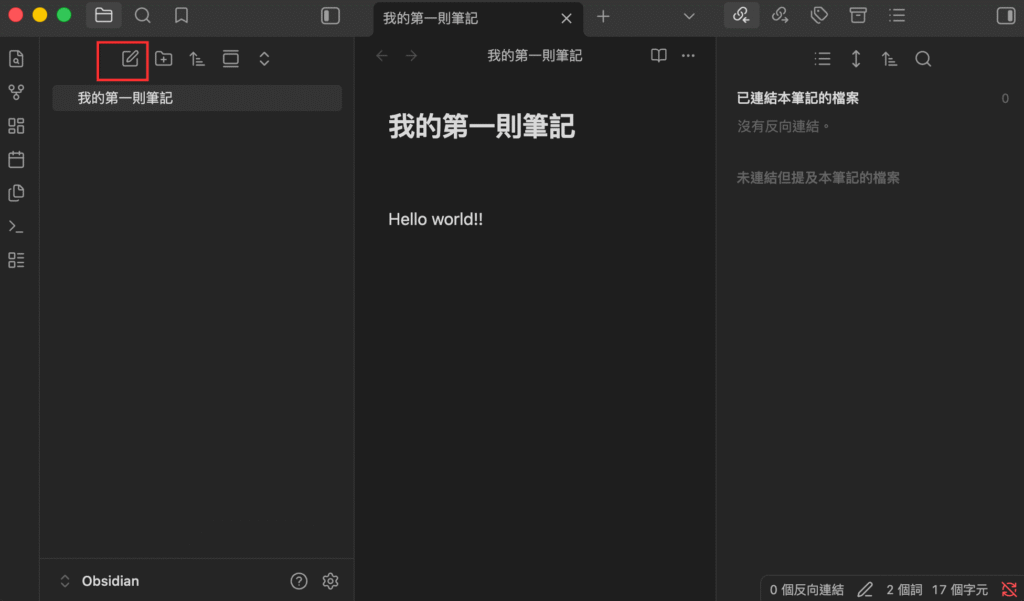Click 0 個反向連結 in status bar
Image resolution: width=1024 pixels, height=601 pixels.
pyautogui.click(x=807, y=590)
